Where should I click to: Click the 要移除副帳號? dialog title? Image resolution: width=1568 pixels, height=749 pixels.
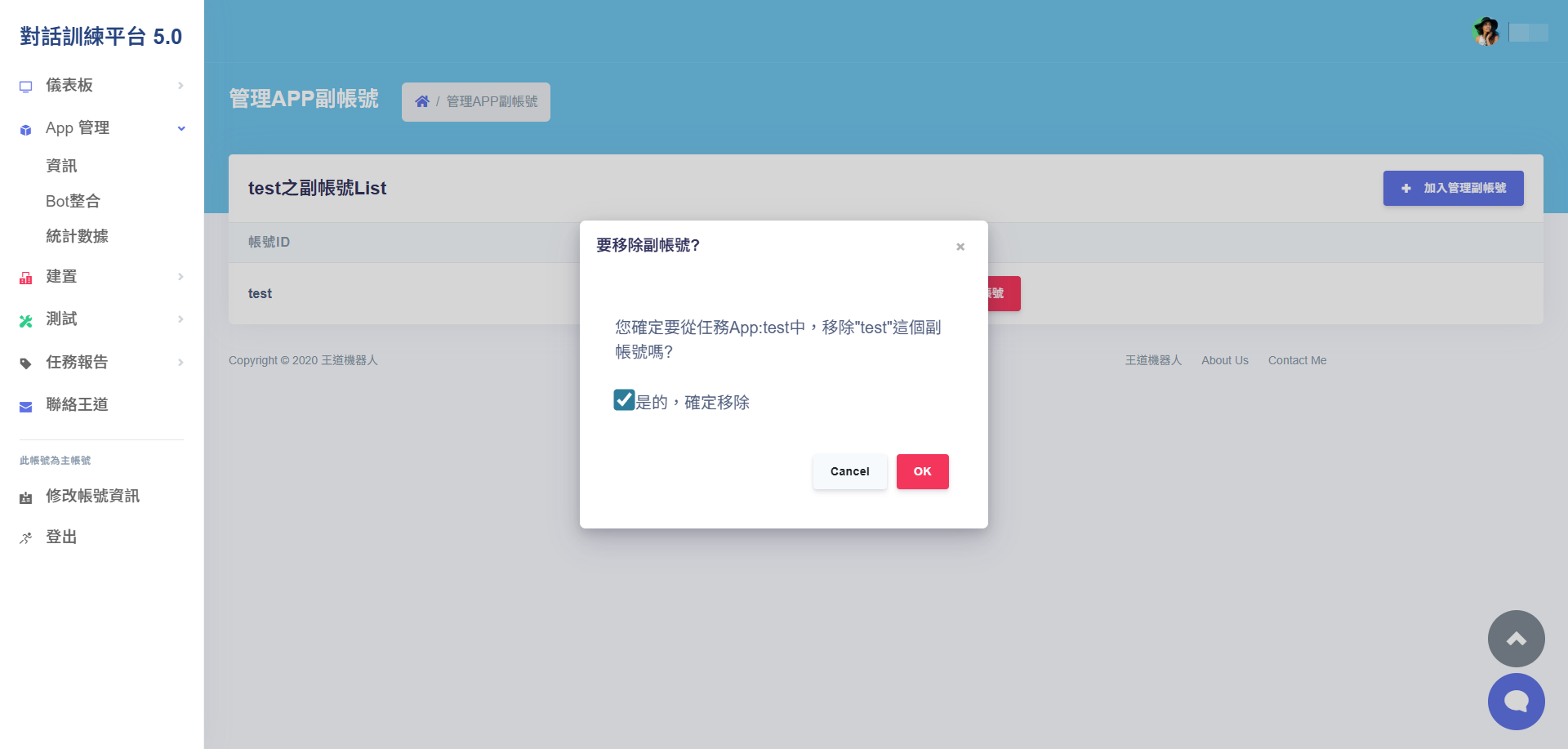pyautogui.click(x=648, y=245)
